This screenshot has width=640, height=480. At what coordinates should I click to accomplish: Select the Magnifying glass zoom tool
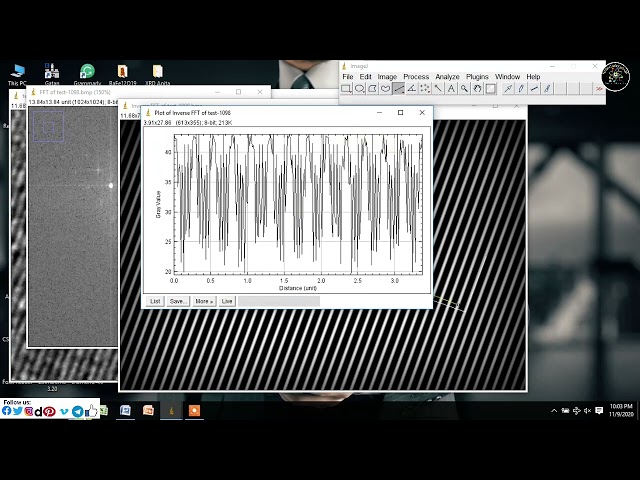[464, 89]
